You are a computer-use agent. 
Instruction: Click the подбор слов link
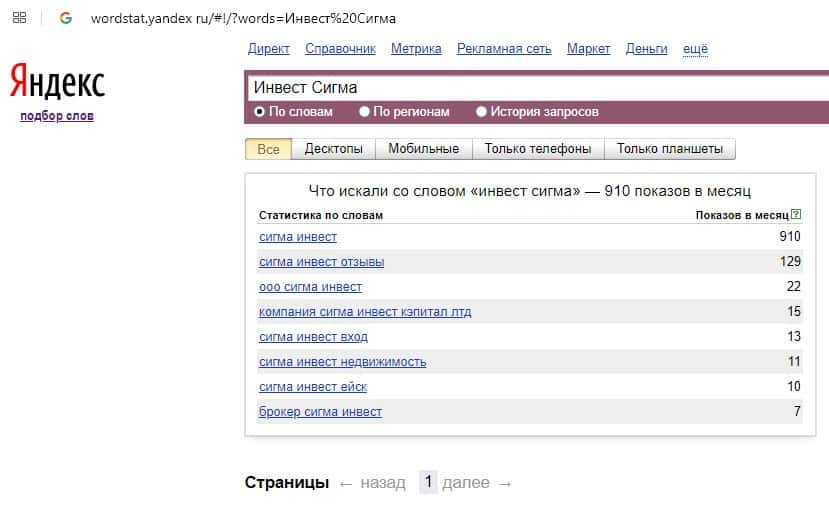point(57,116)
